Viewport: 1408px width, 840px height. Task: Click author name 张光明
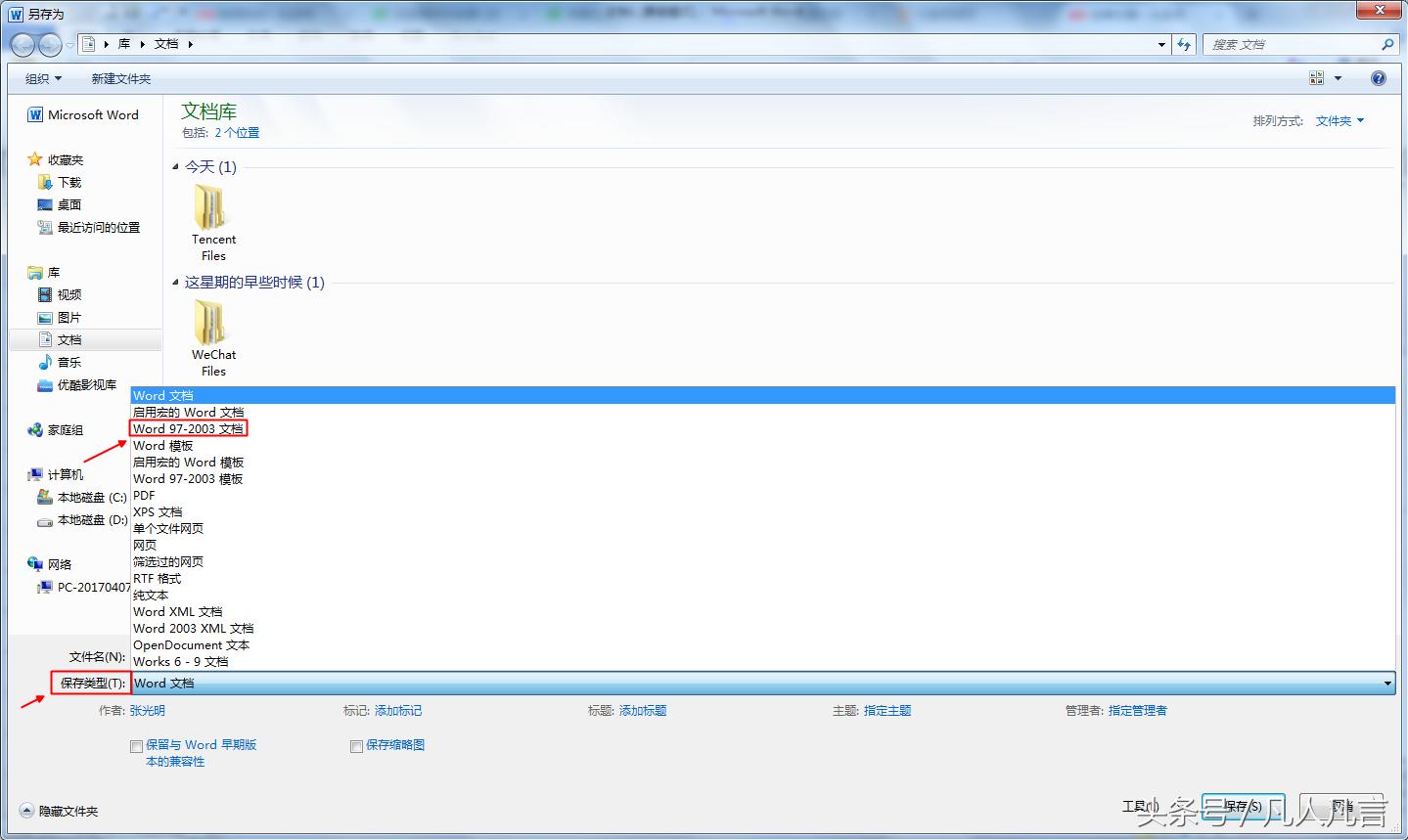pos(148,711)
